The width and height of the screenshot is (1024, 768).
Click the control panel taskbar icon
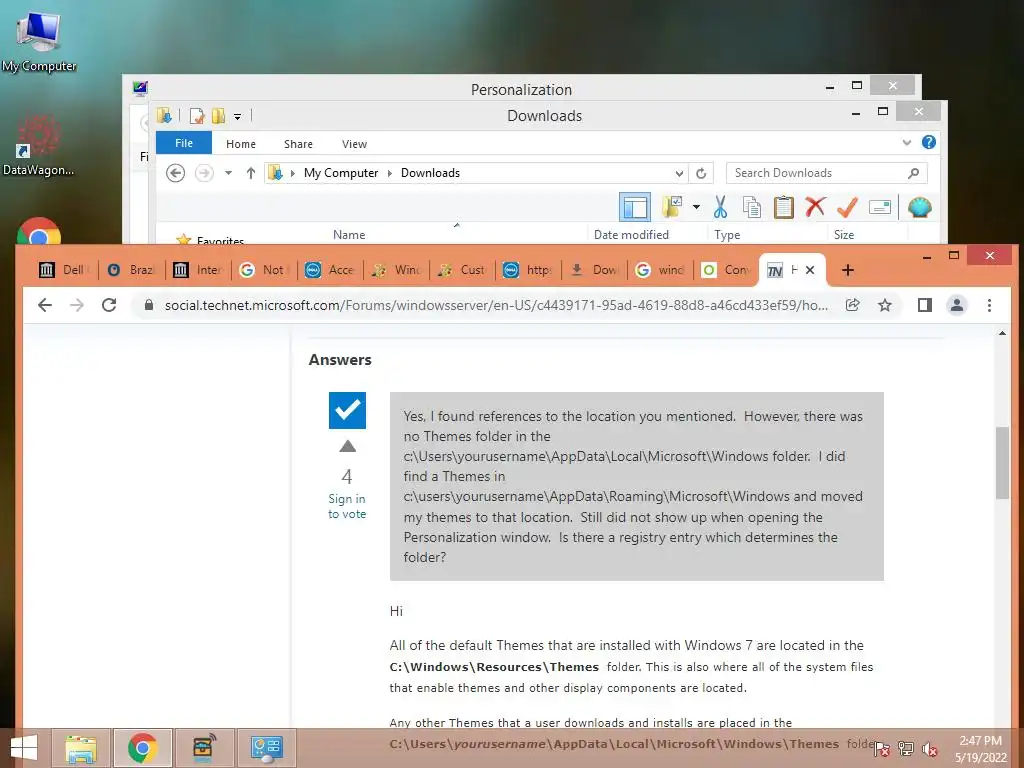tap(265, 748)
